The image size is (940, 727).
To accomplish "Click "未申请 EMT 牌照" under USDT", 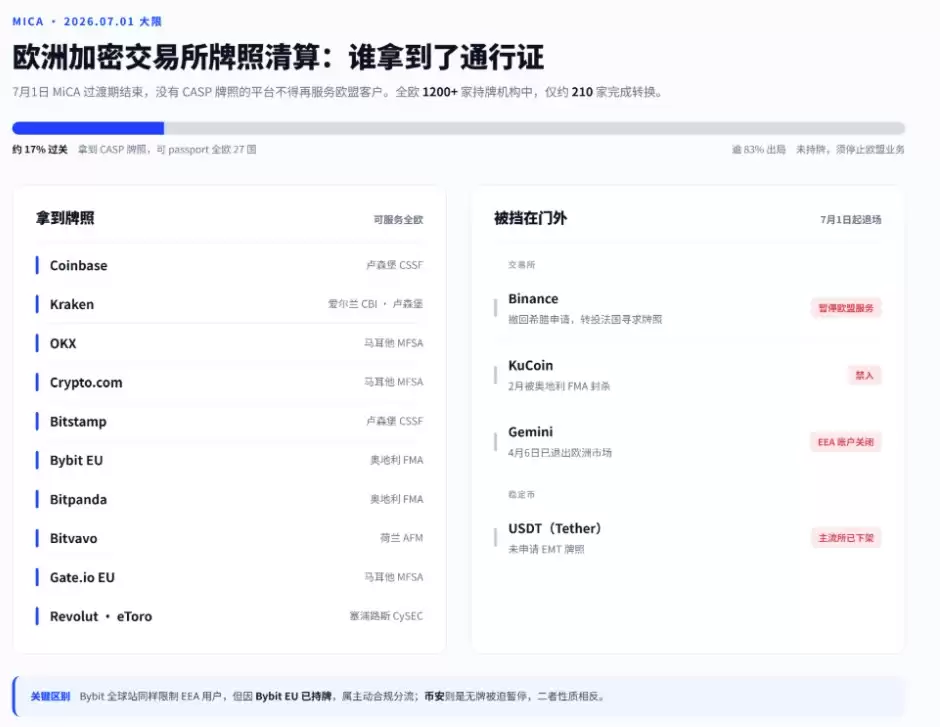I will click(x=546, y=549).
